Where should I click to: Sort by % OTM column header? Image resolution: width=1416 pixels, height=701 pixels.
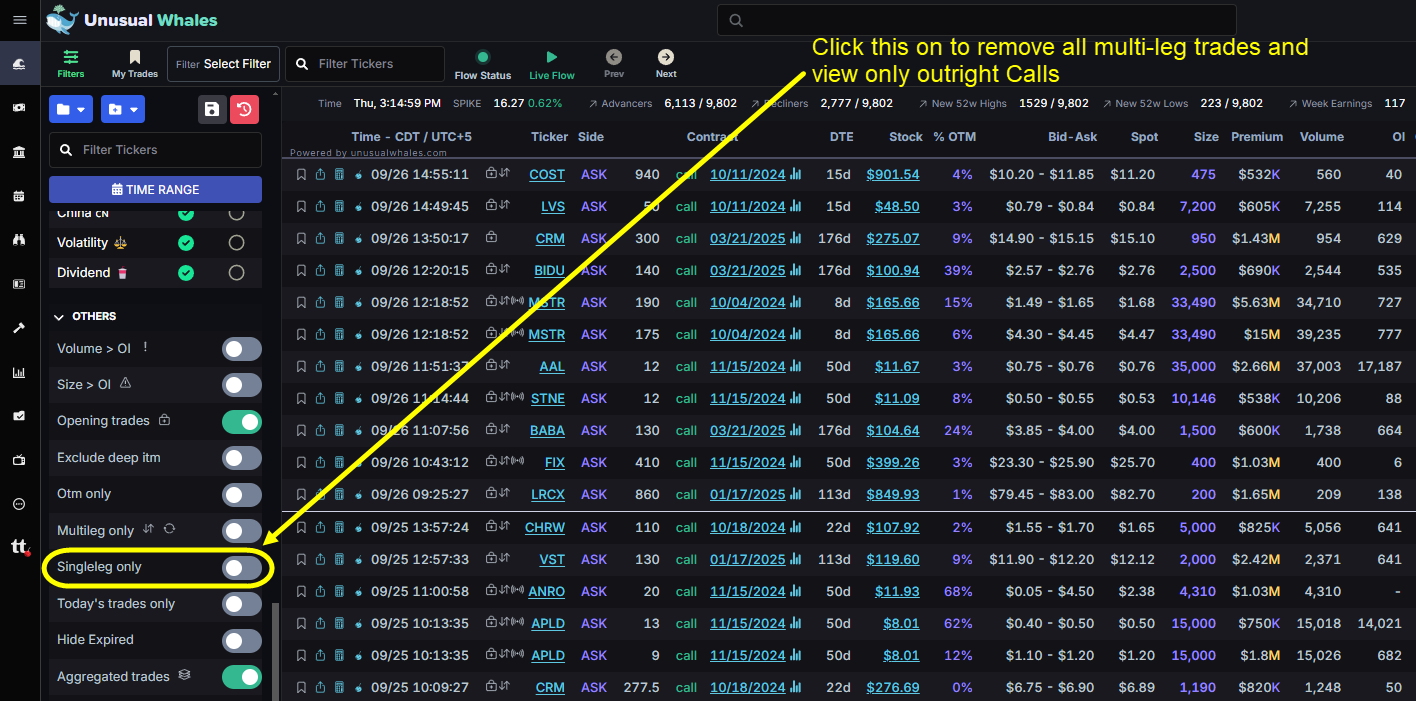(x=954, y=137)
